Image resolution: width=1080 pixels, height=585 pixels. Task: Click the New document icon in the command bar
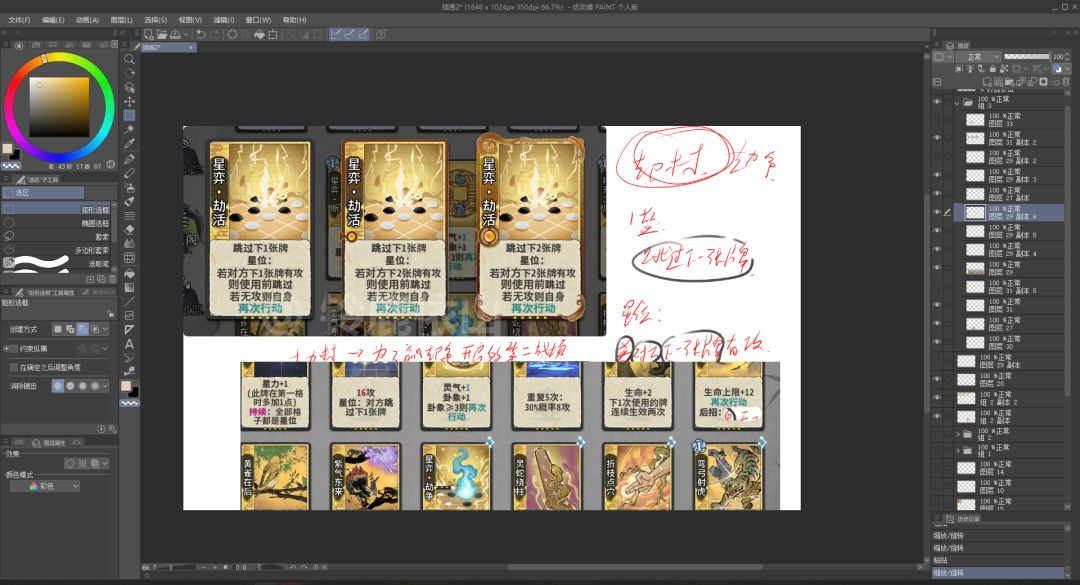[x=148, y=34]
